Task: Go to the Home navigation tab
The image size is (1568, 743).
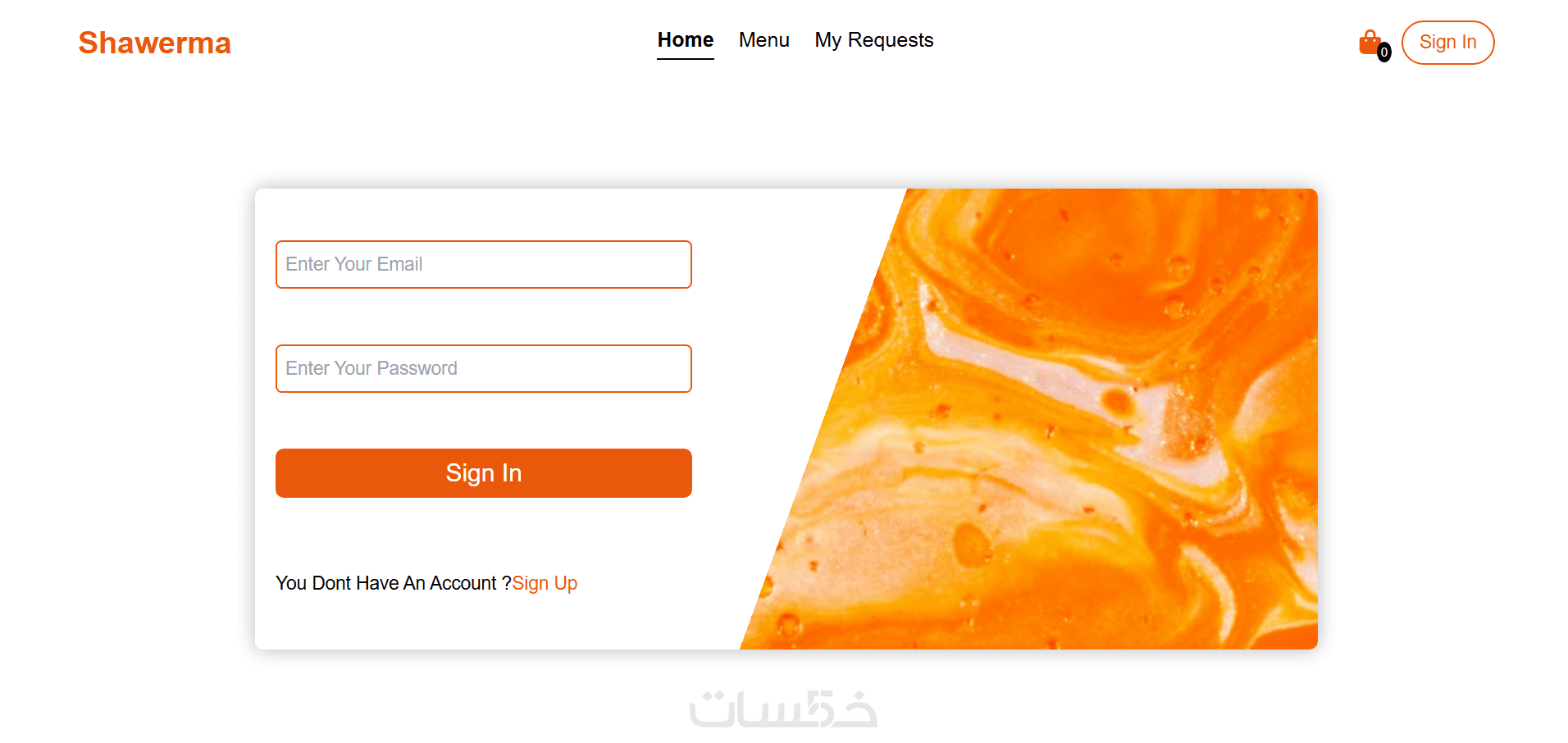Action: 686,40
